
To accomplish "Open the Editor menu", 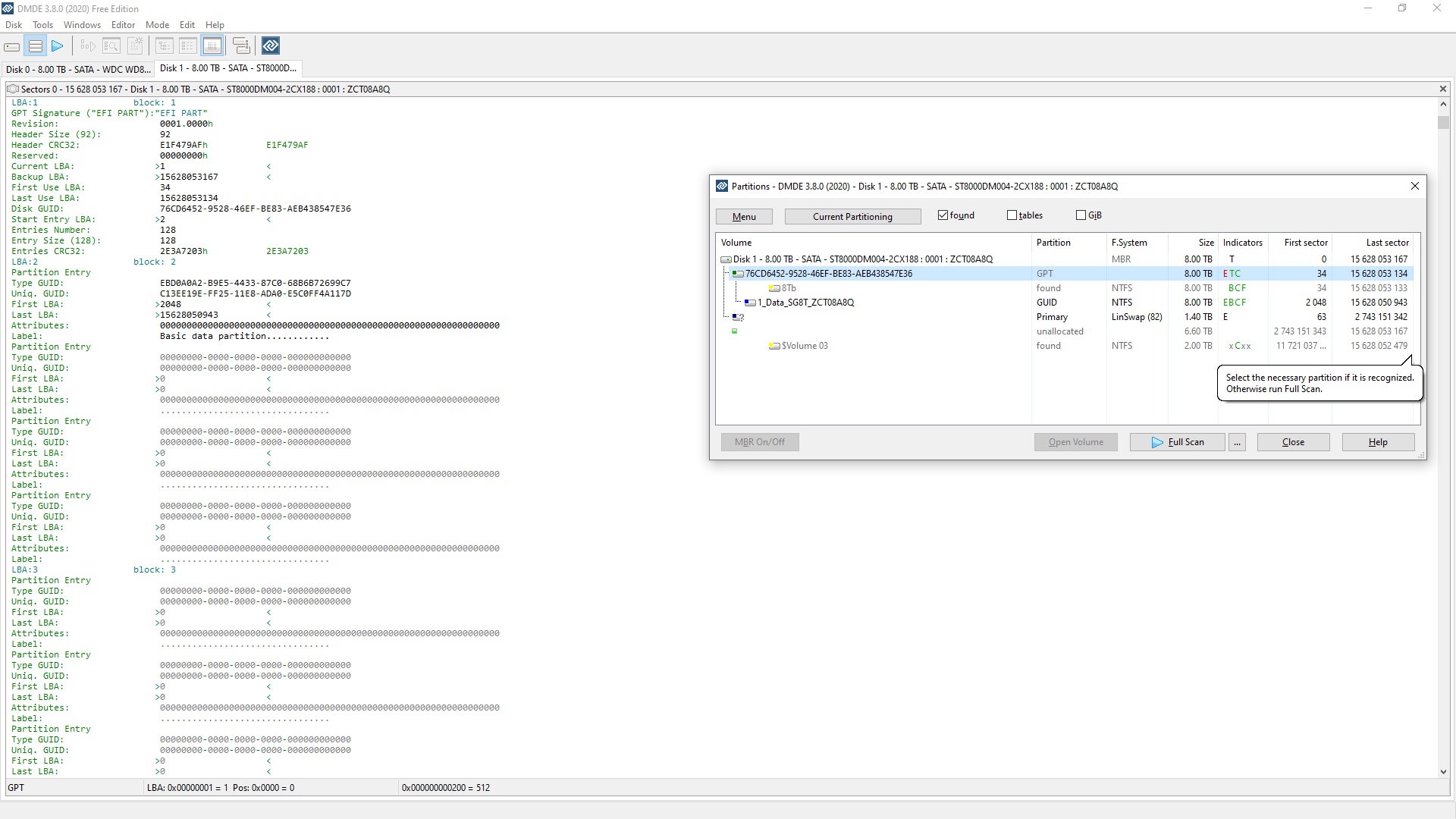I will click(x=123, y=25).
